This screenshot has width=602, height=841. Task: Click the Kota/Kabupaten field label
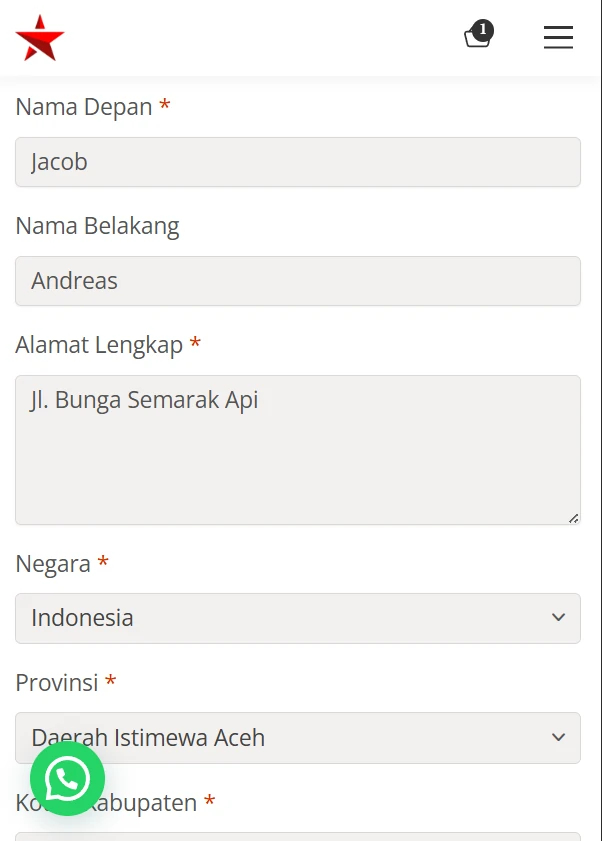pos(150,803)
